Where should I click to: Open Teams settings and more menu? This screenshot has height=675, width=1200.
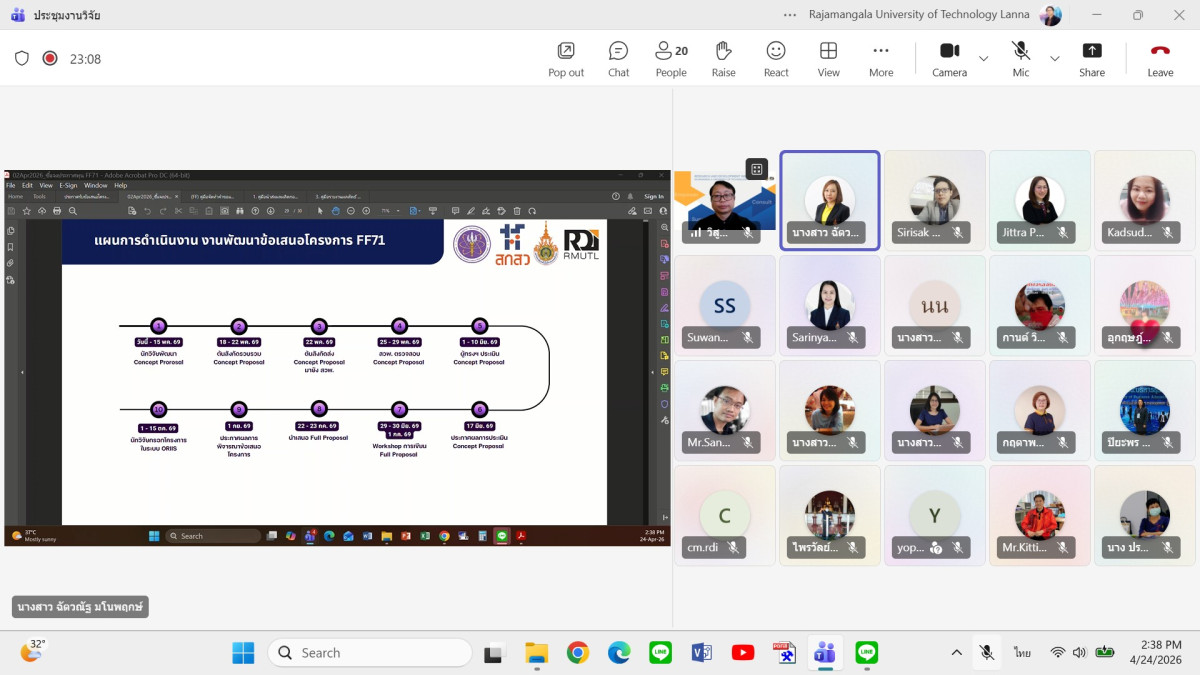pos(791,15)
